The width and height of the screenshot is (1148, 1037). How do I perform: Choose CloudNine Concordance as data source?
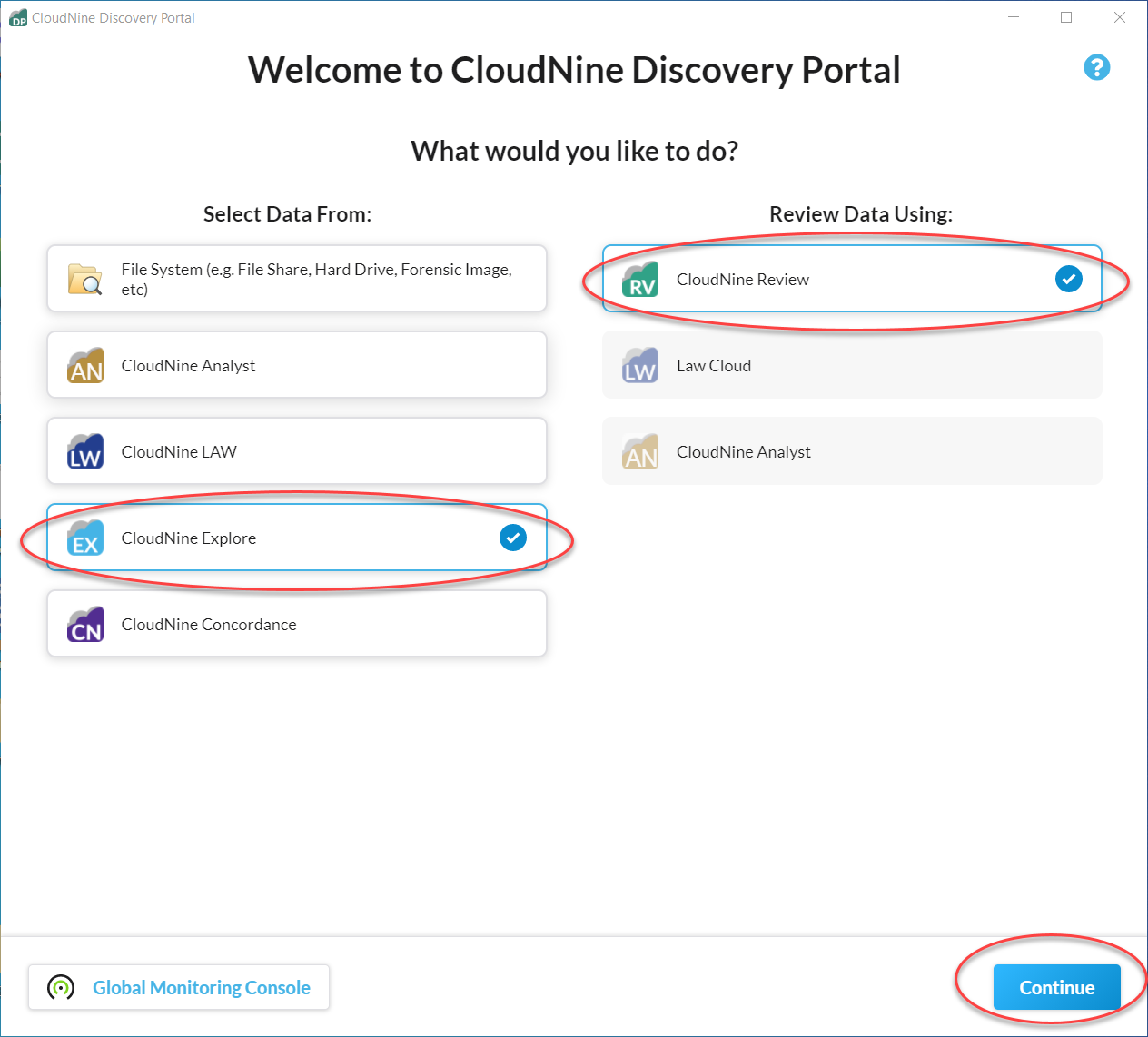pyautogui.click(x=296, y=624)
